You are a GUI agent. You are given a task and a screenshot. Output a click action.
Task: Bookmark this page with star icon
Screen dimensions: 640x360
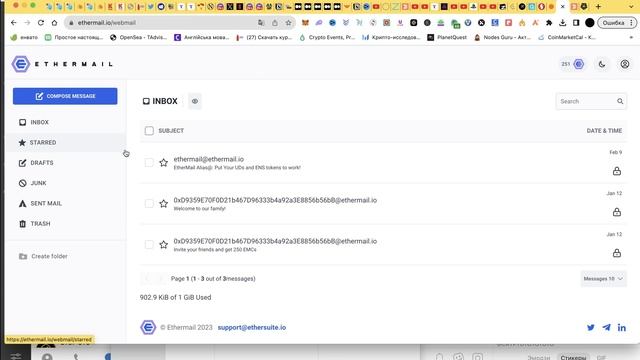[289, 23]
